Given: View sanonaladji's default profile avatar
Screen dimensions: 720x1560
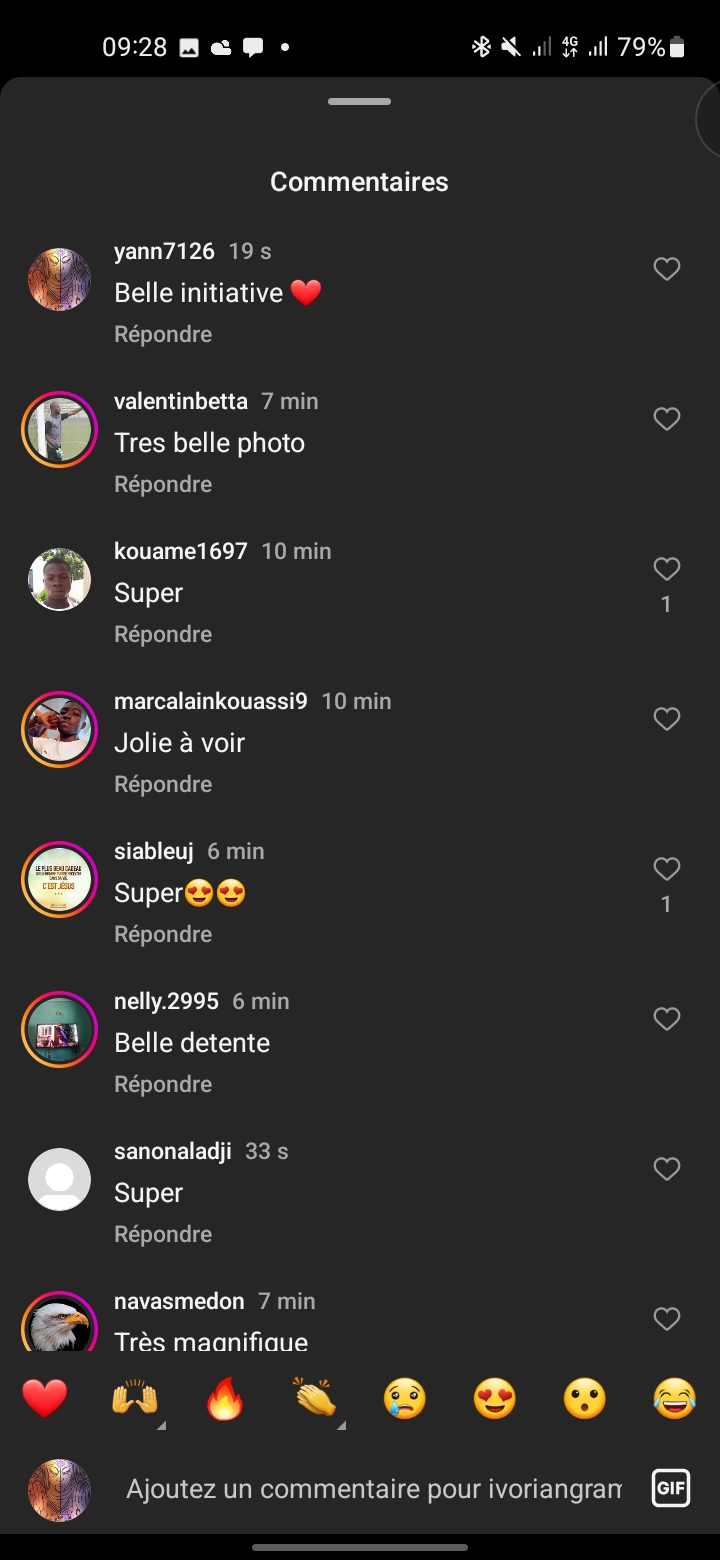Looking at the screenshot, I should coord(59,1180).
